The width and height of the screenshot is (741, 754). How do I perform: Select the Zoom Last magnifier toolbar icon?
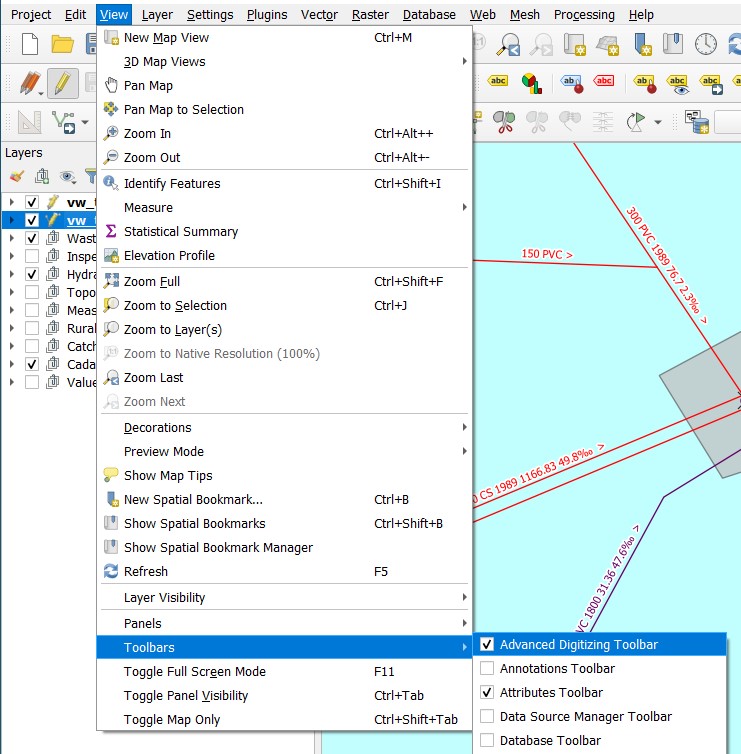coord(509,44)
